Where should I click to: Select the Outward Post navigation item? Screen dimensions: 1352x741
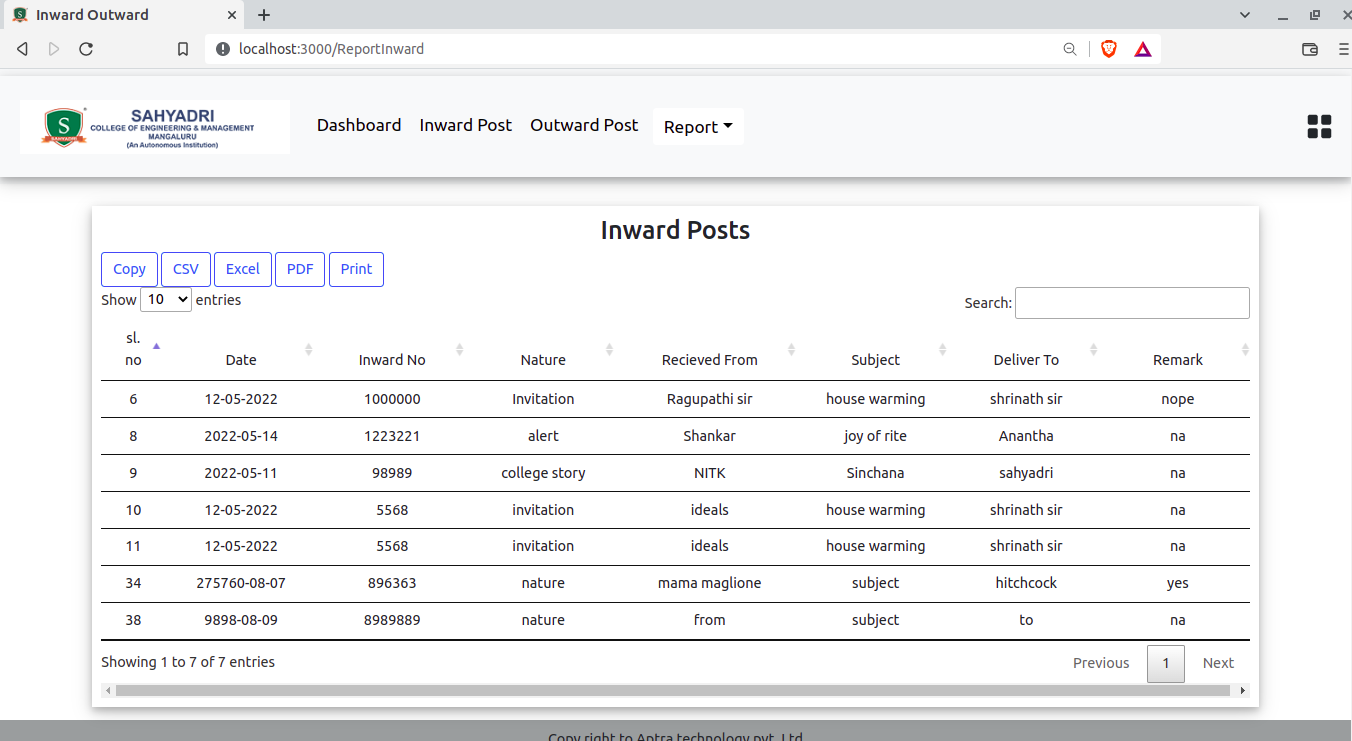pos(584,125)
